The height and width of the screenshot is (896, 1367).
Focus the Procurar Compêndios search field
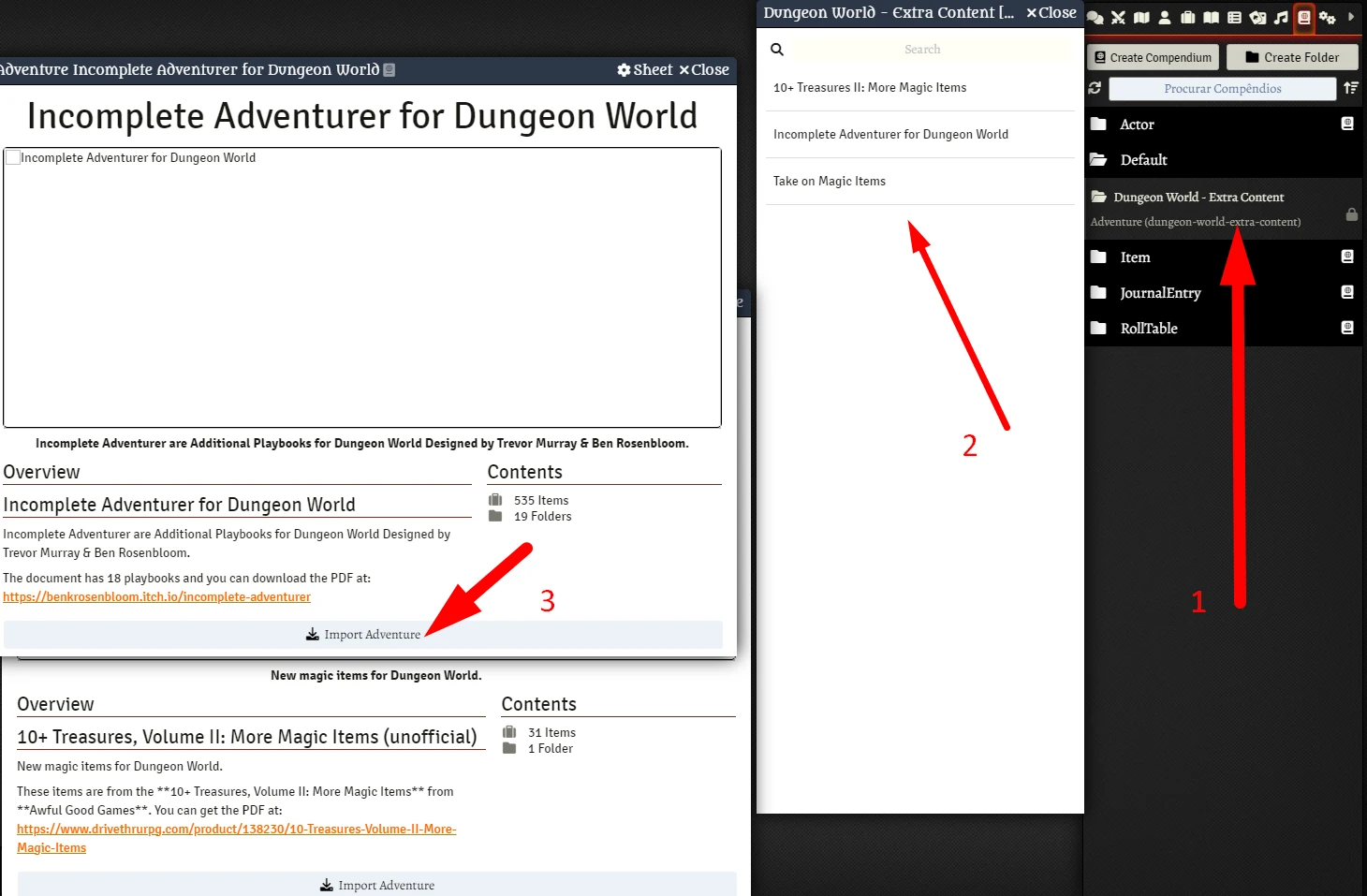coord(1223,88)
